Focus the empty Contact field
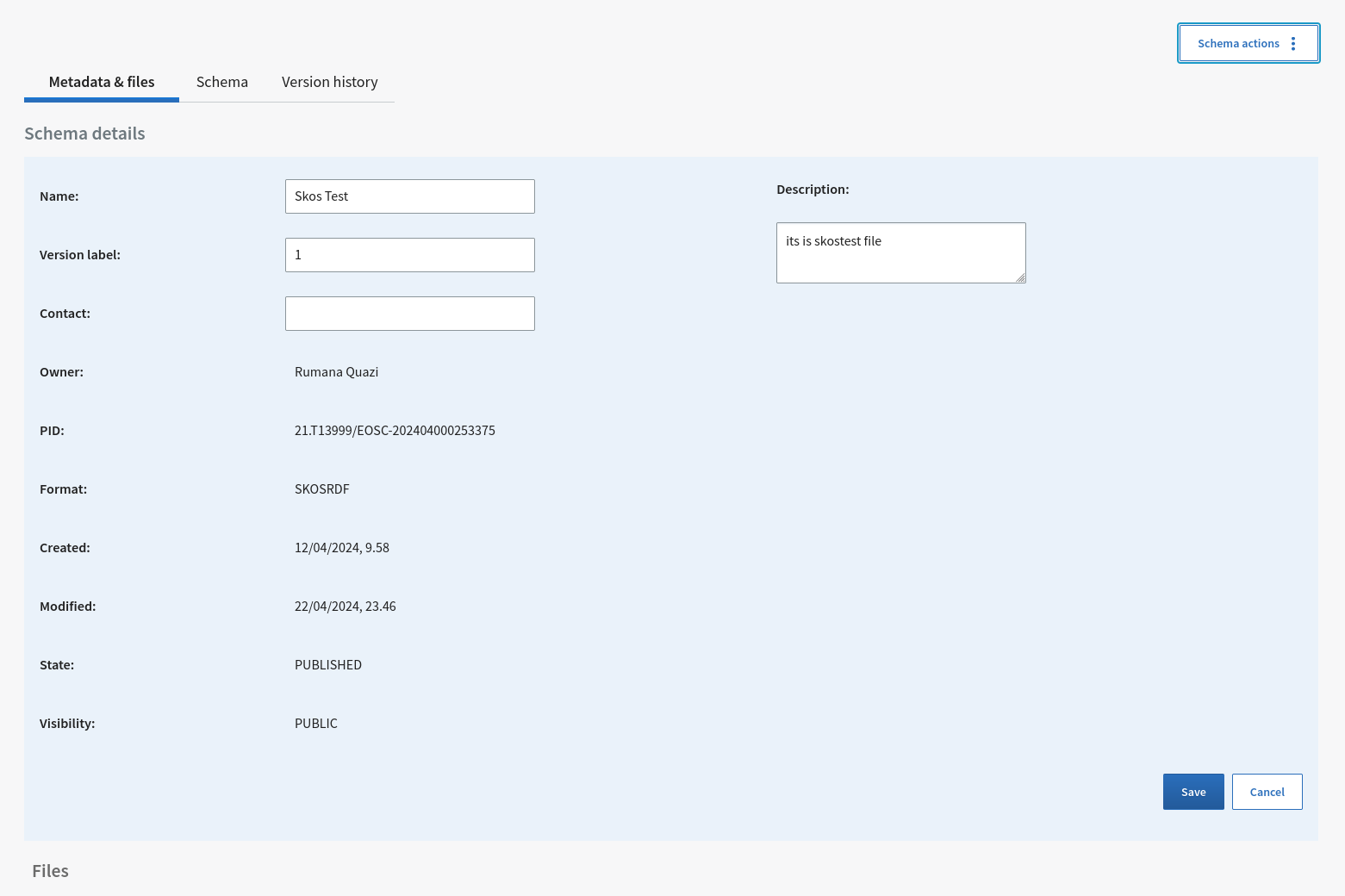1345x896 pixels. (410, 314)
